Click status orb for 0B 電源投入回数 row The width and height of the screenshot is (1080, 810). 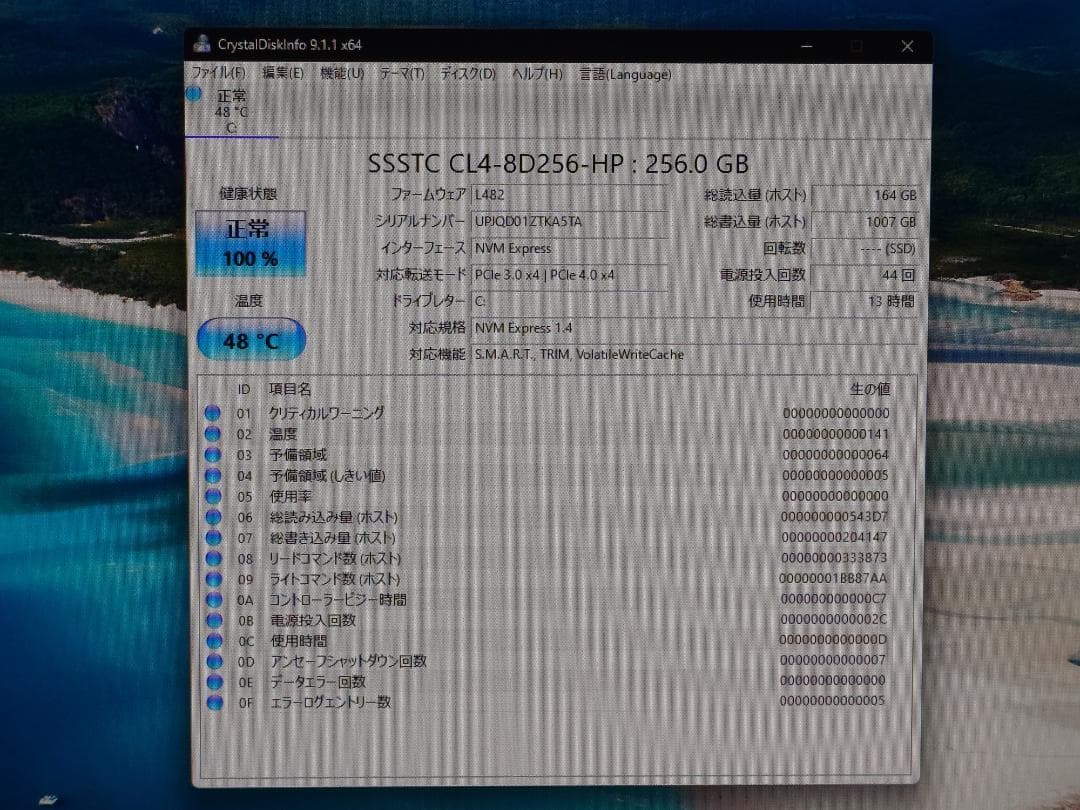[214, 620]
